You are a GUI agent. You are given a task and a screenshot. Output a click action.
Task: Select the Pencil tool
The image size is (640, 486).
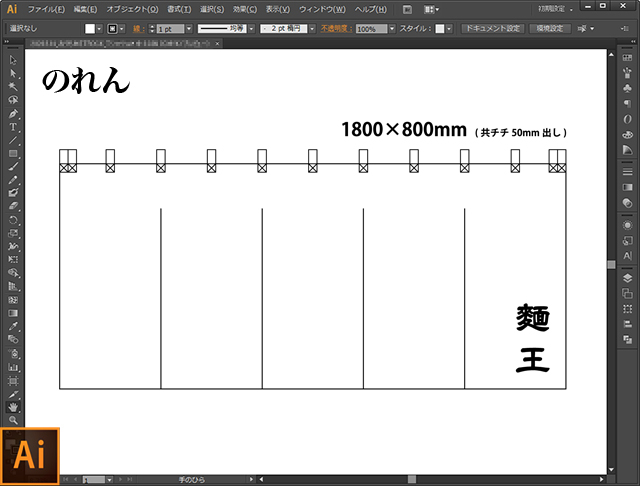13,180
